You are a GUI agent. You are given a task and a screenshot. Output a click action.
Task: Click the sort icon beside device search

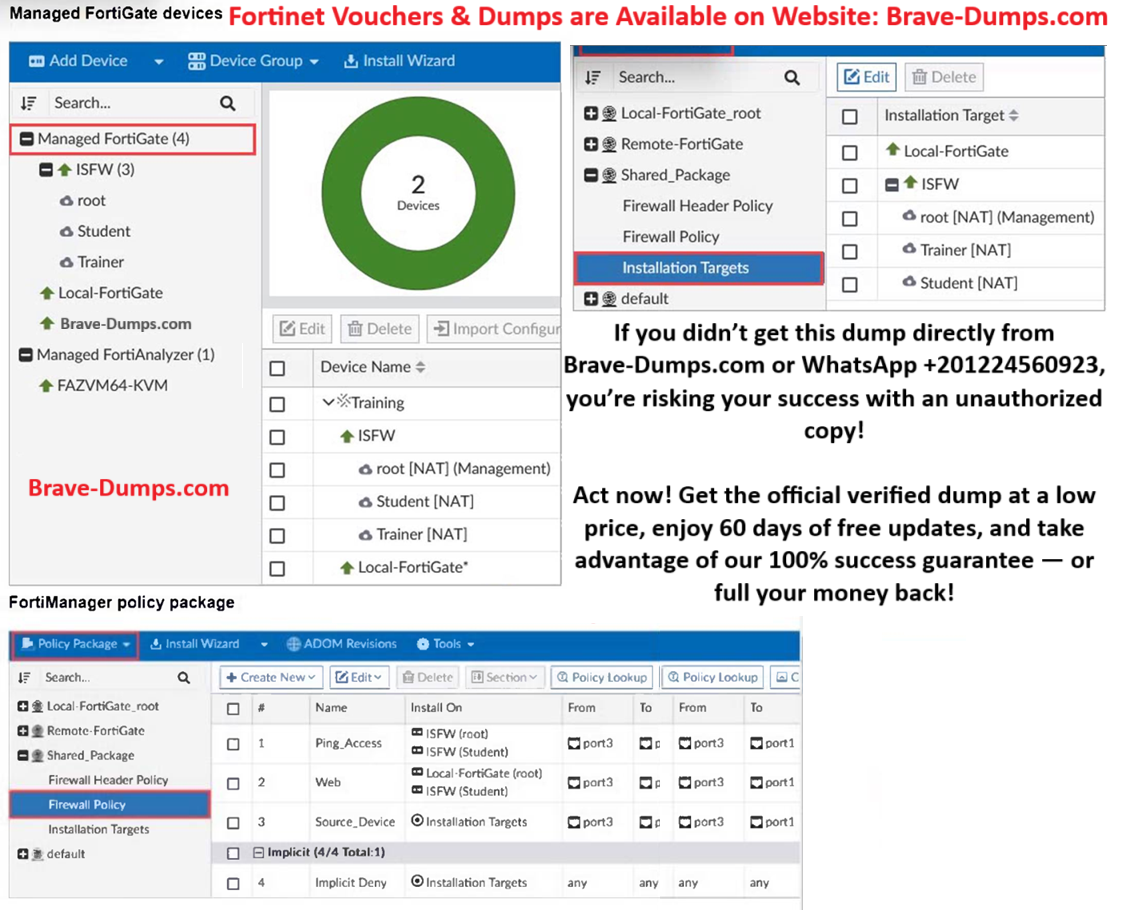pyautogui.click(x=28, y=103)
